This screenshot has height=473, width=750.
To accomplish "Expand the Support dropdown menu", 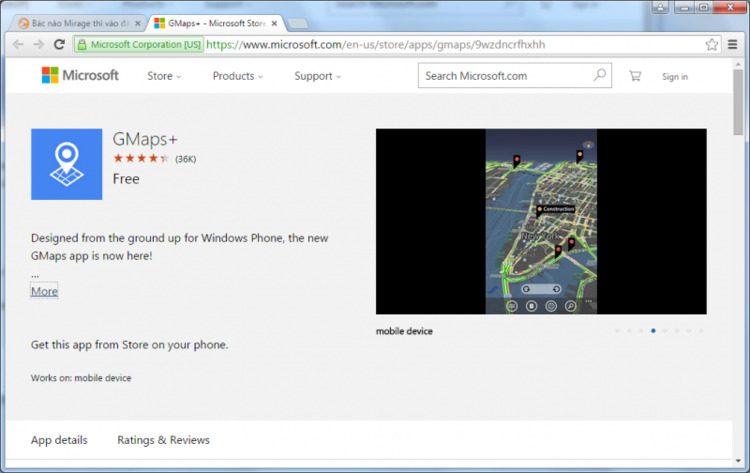I will (x=318, y=76).
